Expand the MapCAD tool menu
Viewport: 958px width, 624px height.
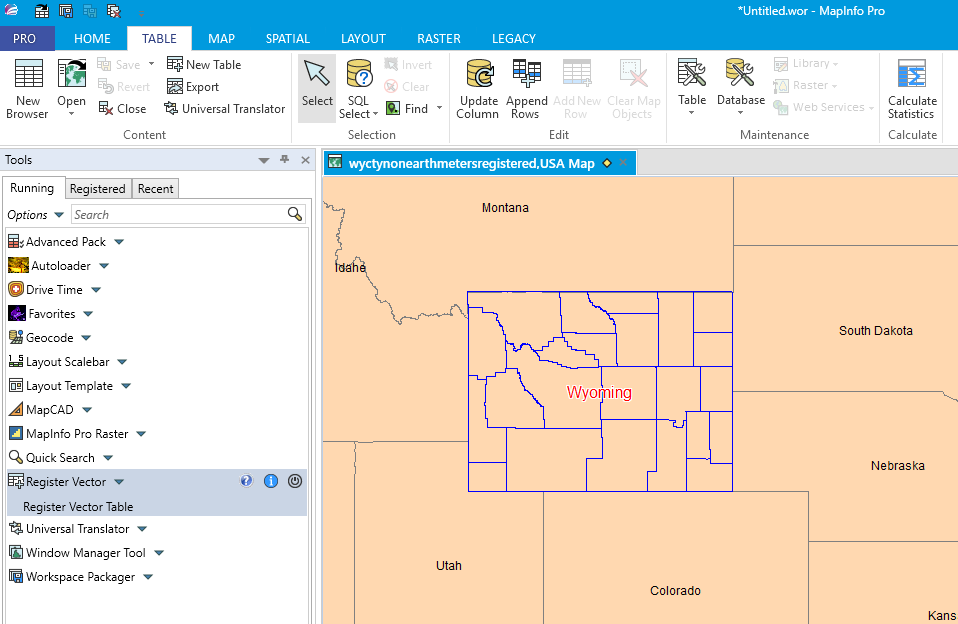click(x=87, y=409)
